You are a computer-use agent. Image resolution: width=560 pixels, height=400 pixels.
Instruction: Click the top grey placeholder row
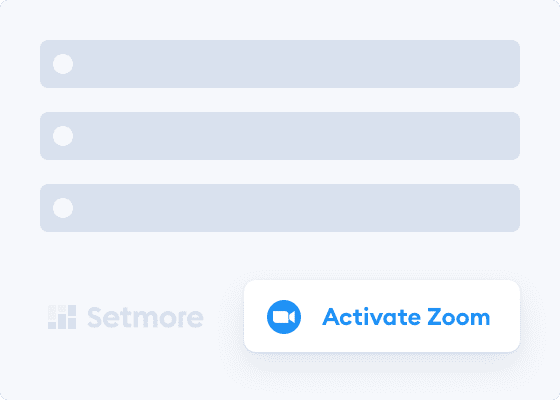(280, 64)
